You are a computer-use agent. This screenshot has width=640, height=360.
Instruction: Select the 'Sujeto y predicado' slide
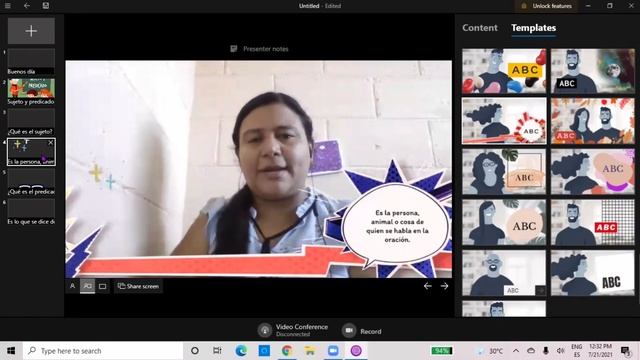[31, 92]
